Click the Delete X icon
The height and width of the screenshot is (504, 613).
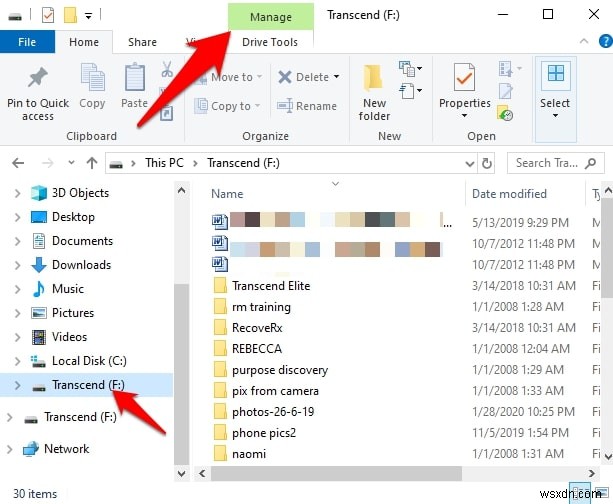tap(285, 77)
